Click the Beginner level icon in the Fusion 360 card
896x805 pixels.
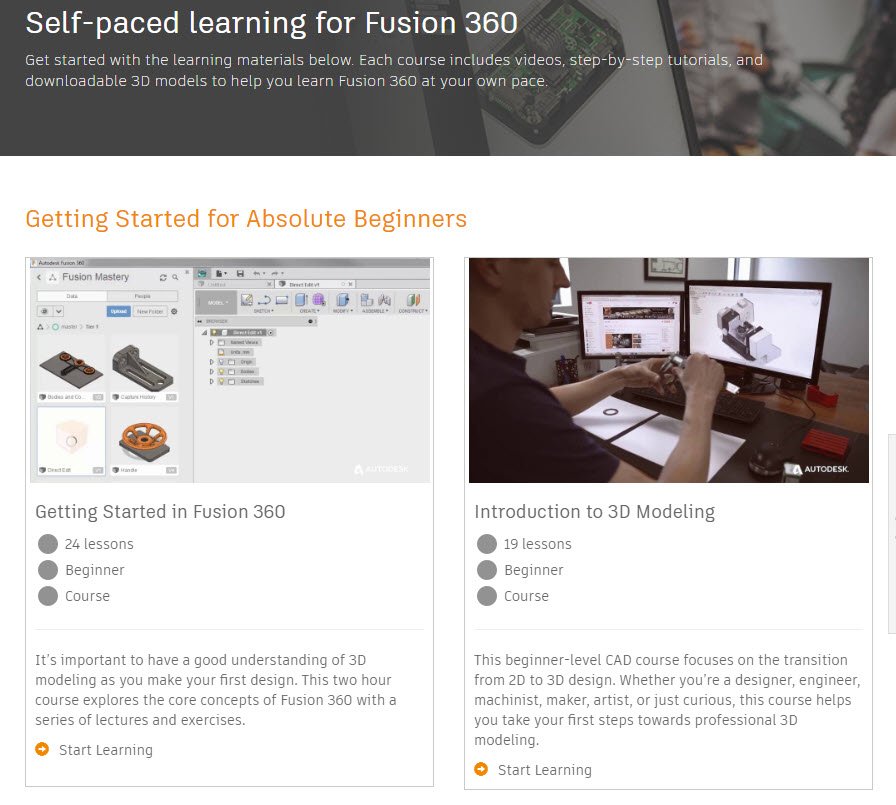(48, 570)
